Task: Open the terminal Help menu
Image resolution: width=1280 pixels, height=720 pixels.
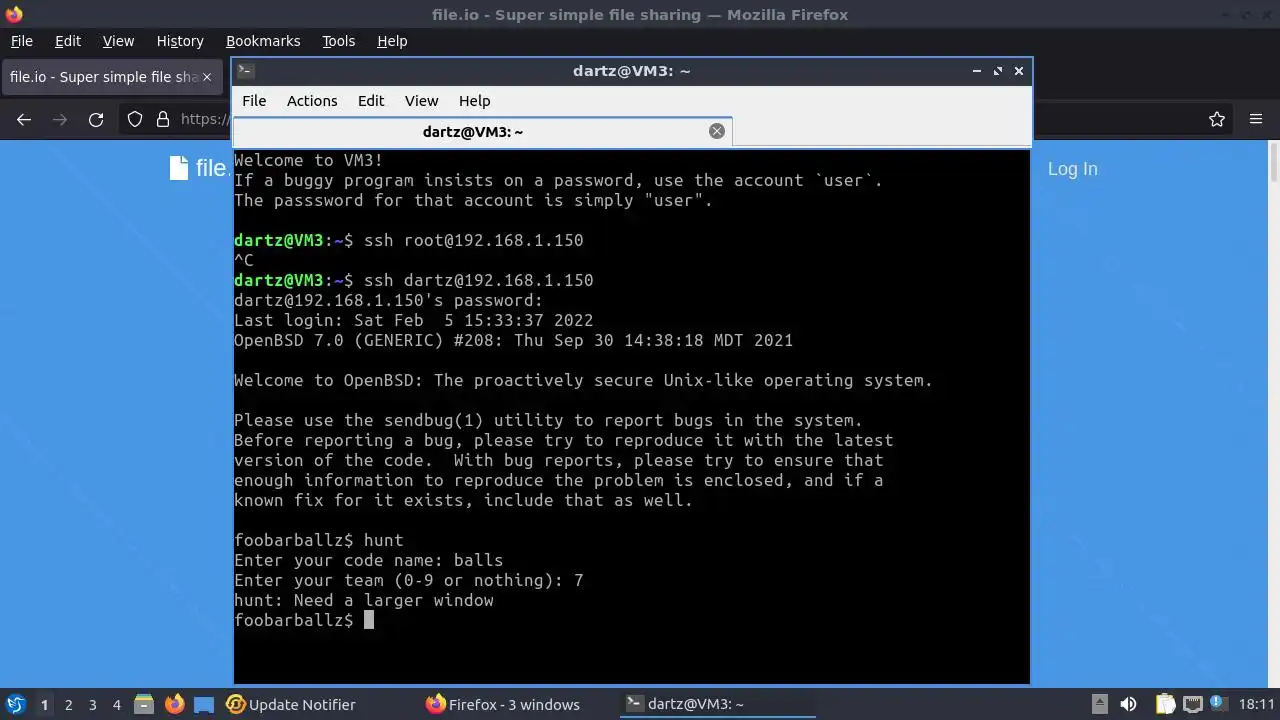Action: coord(474,101)
